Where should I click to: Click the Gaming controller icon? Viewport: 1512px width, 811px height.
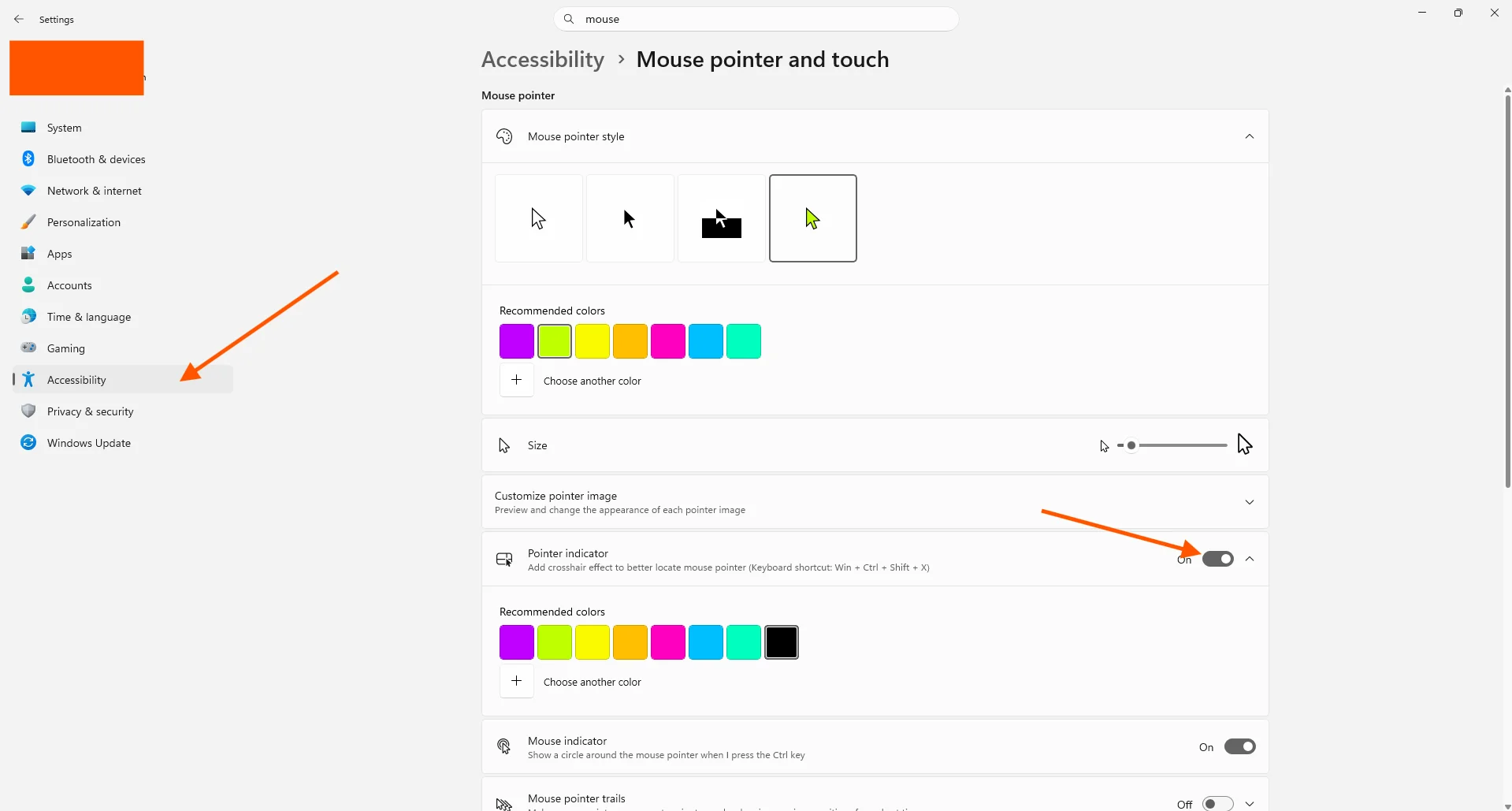[28, 348]
